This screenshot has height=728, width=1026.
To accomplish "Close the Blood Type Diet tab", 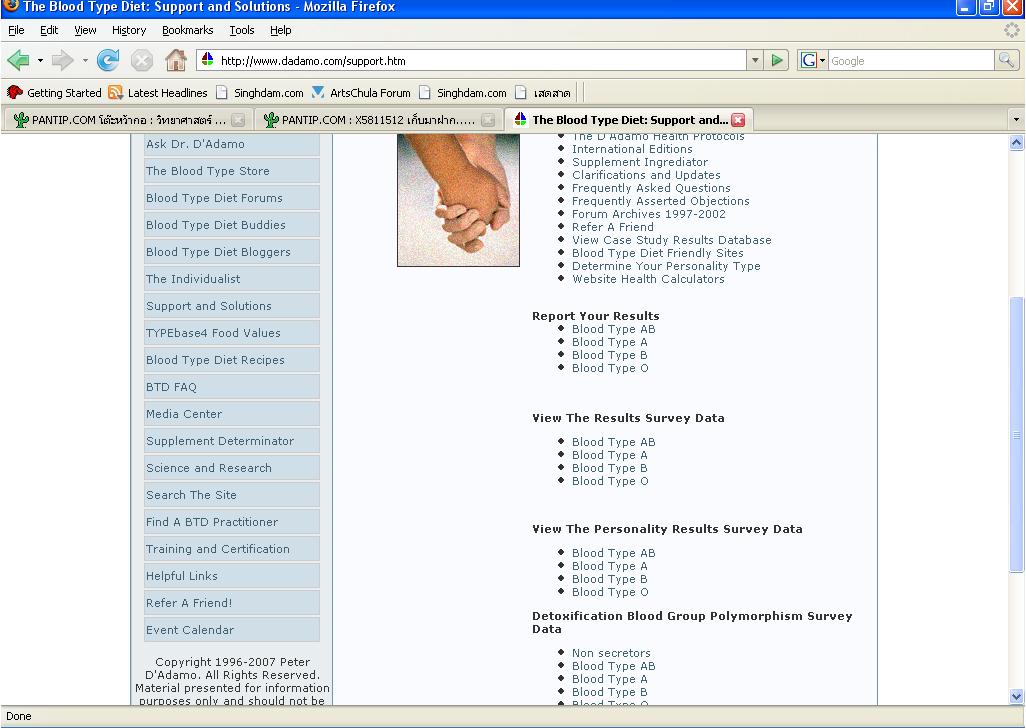I will coord(738,120).
